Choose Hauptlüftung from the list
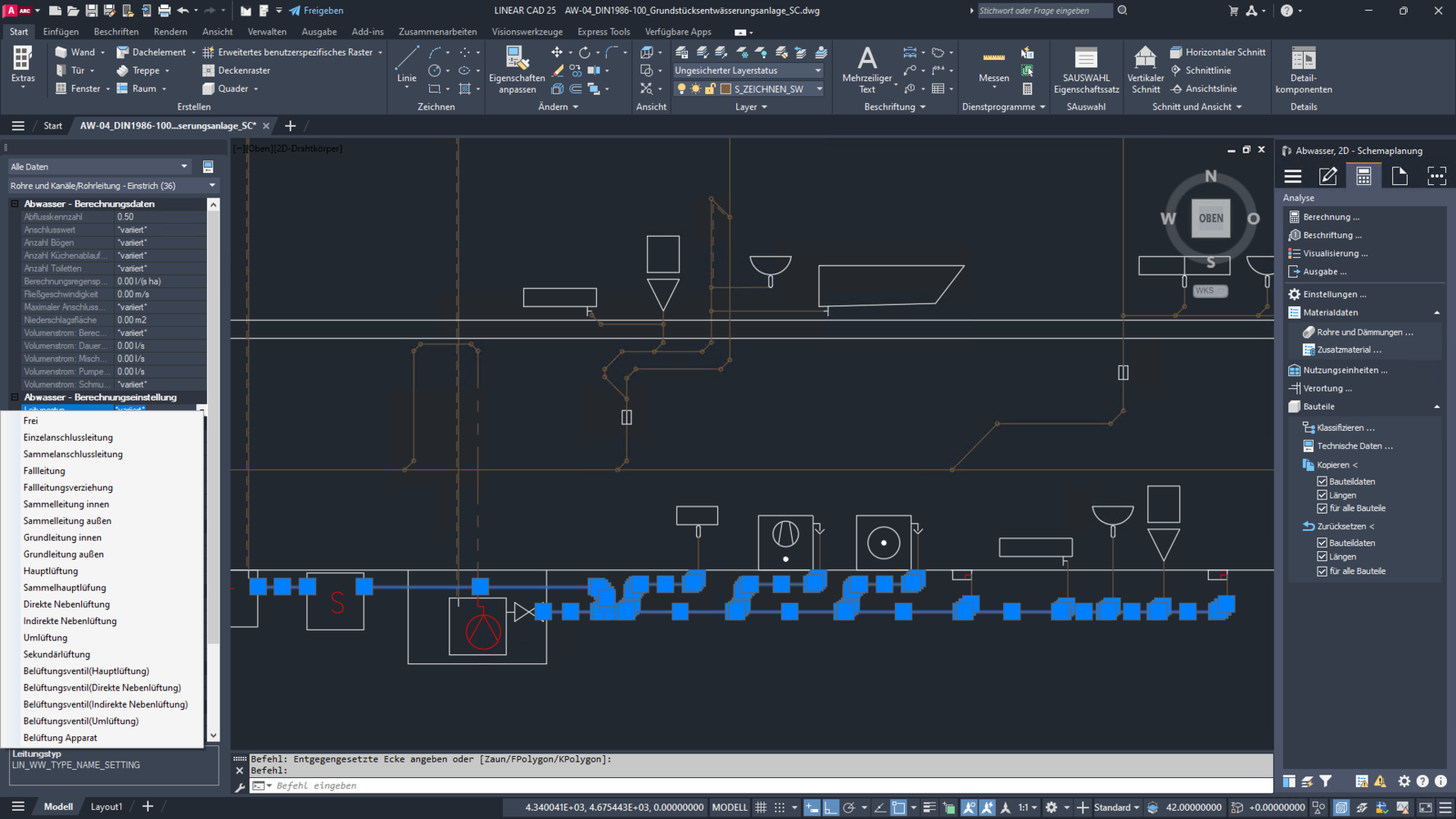 (x=51, y=571)
